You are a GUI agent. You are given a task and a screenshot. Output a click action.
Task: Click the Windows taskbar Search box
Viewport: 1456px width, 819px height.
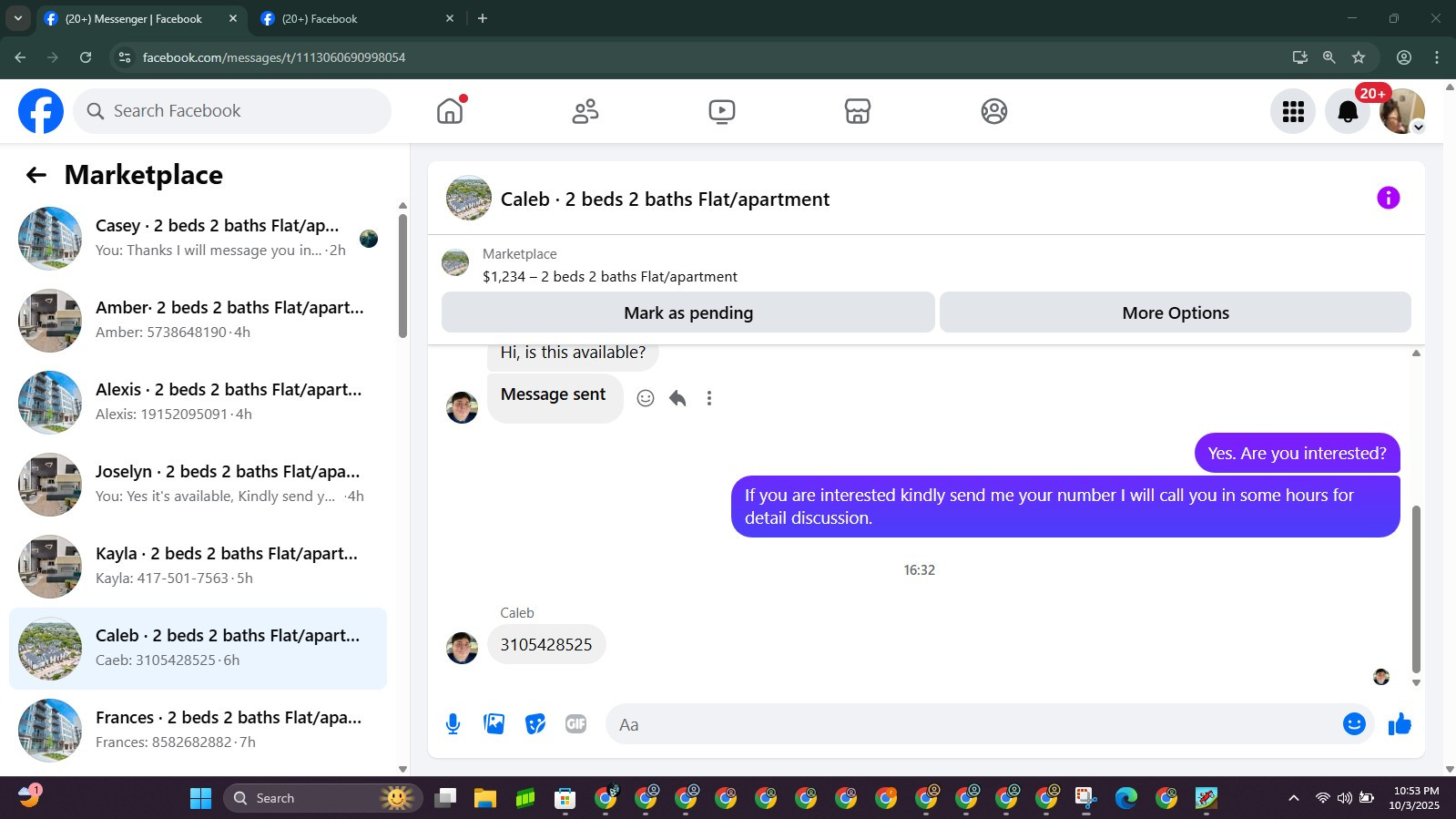[x=322, y=798]
